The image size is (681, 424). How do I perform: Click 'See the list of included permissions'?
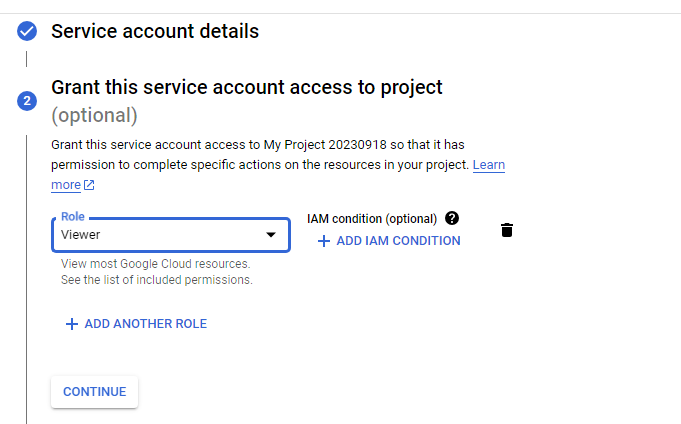(156, 280)
